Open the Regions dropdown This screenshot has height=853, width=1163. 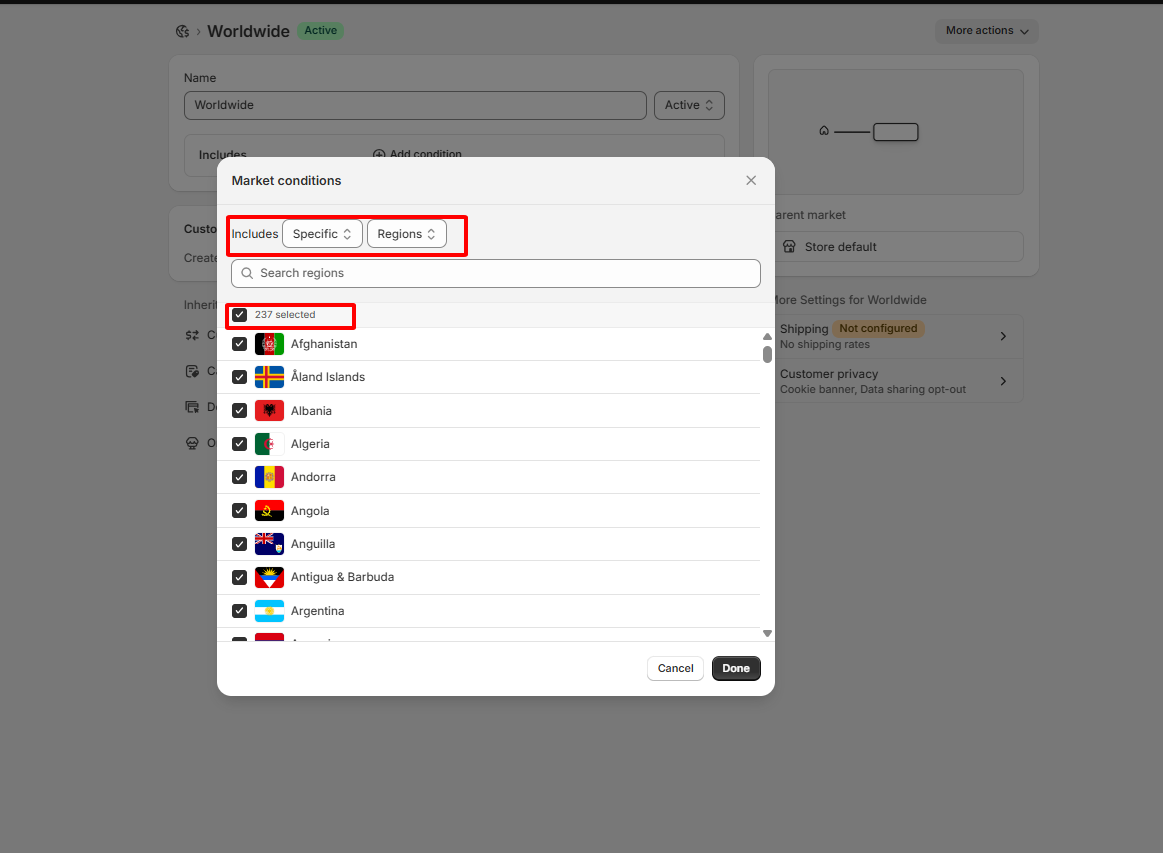406,234
